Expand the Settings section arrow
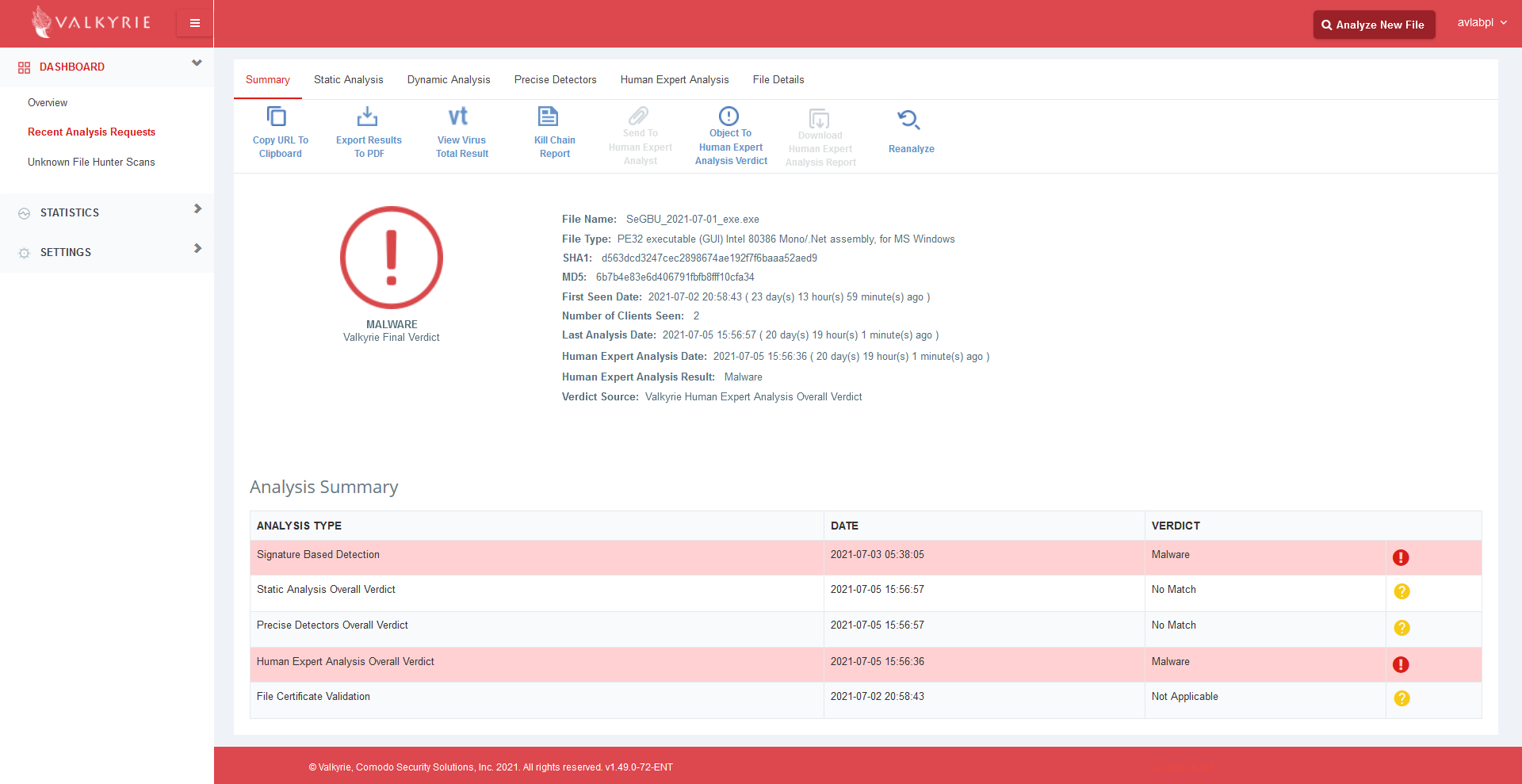 point(197,248)
